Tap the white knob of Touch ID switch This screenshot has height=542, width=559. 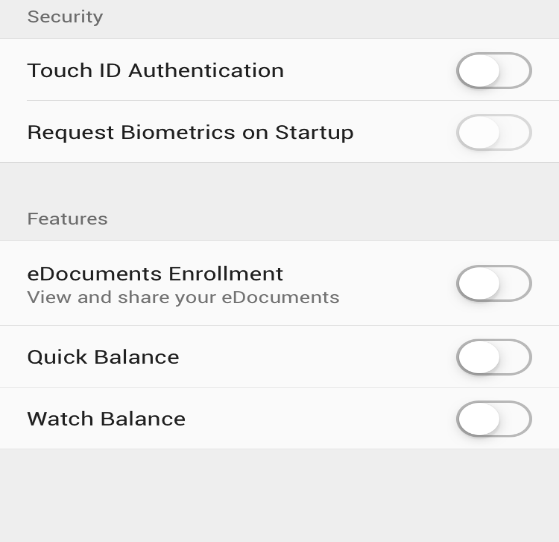pos(479,70)
